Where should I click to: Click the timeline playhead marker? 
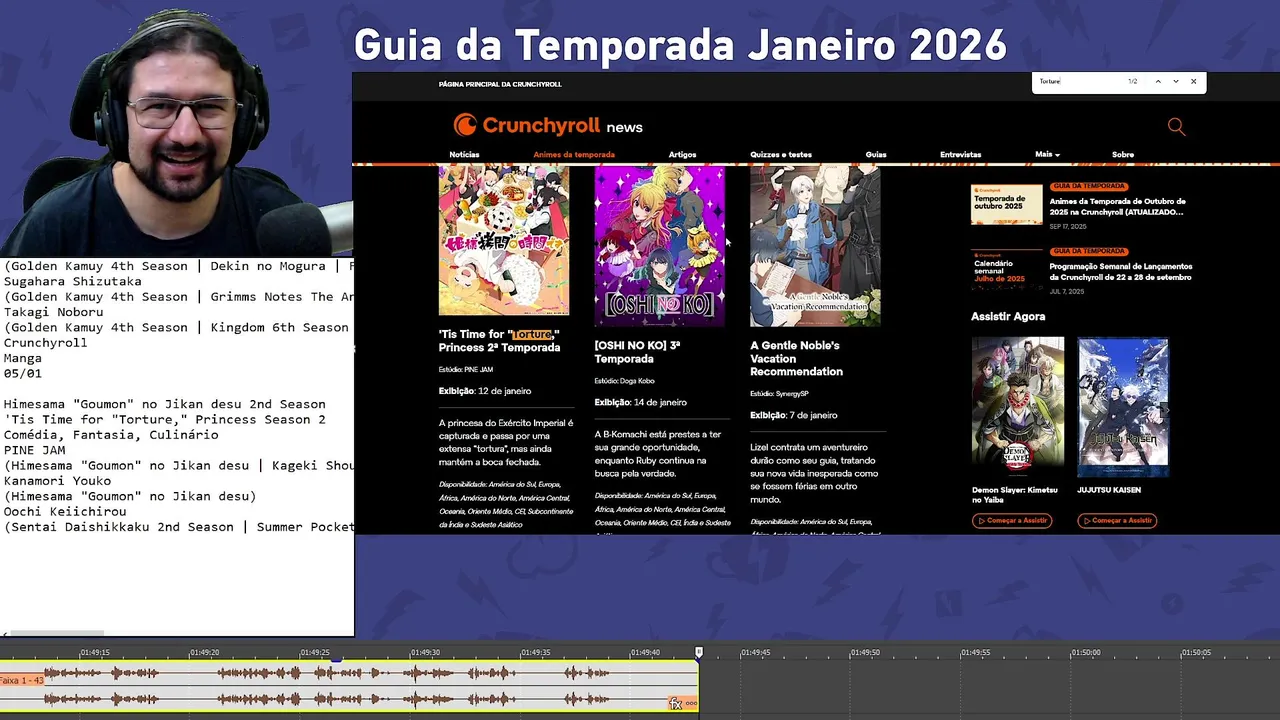pyautogui.click(x=699, y=652)
